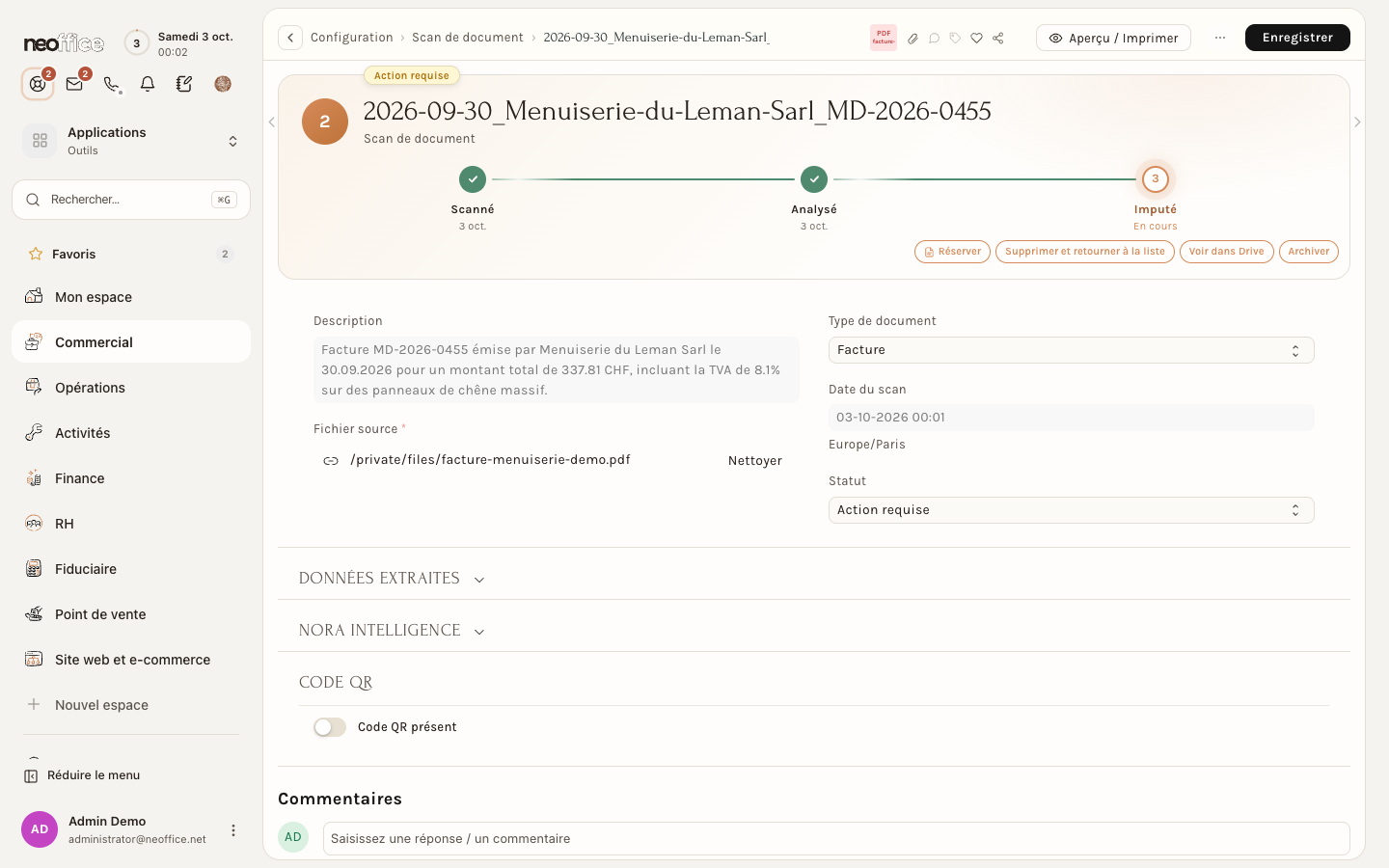Image resolution: width=1389 pixels, height=868 pixels.
Task: Toggle the Code QR présent switch
Action: pos(330,727)
